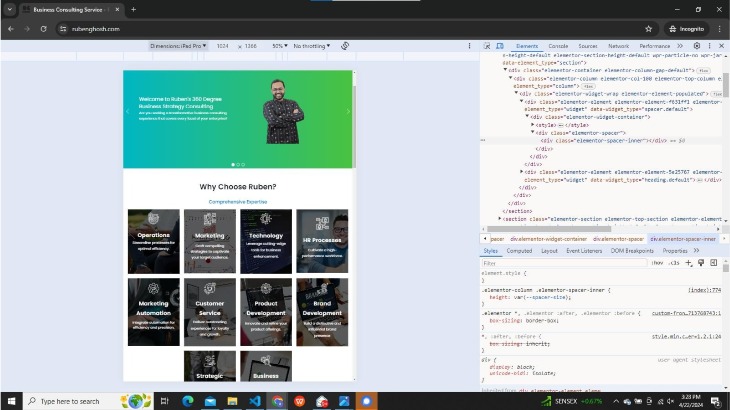Click div.elementor-spacer-inner breadcrumb
The image size is (730, 410).
[x=683, y=239]
